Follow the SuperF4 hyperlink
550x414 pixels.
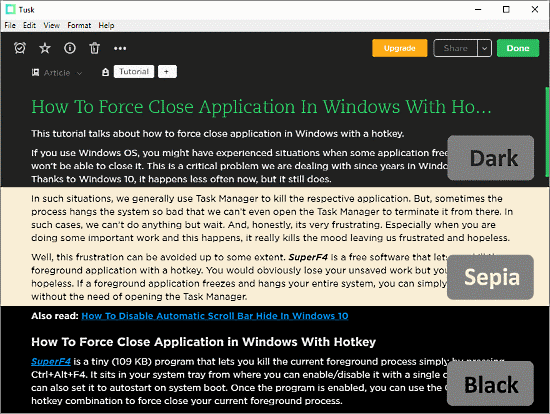pos(51,361)
